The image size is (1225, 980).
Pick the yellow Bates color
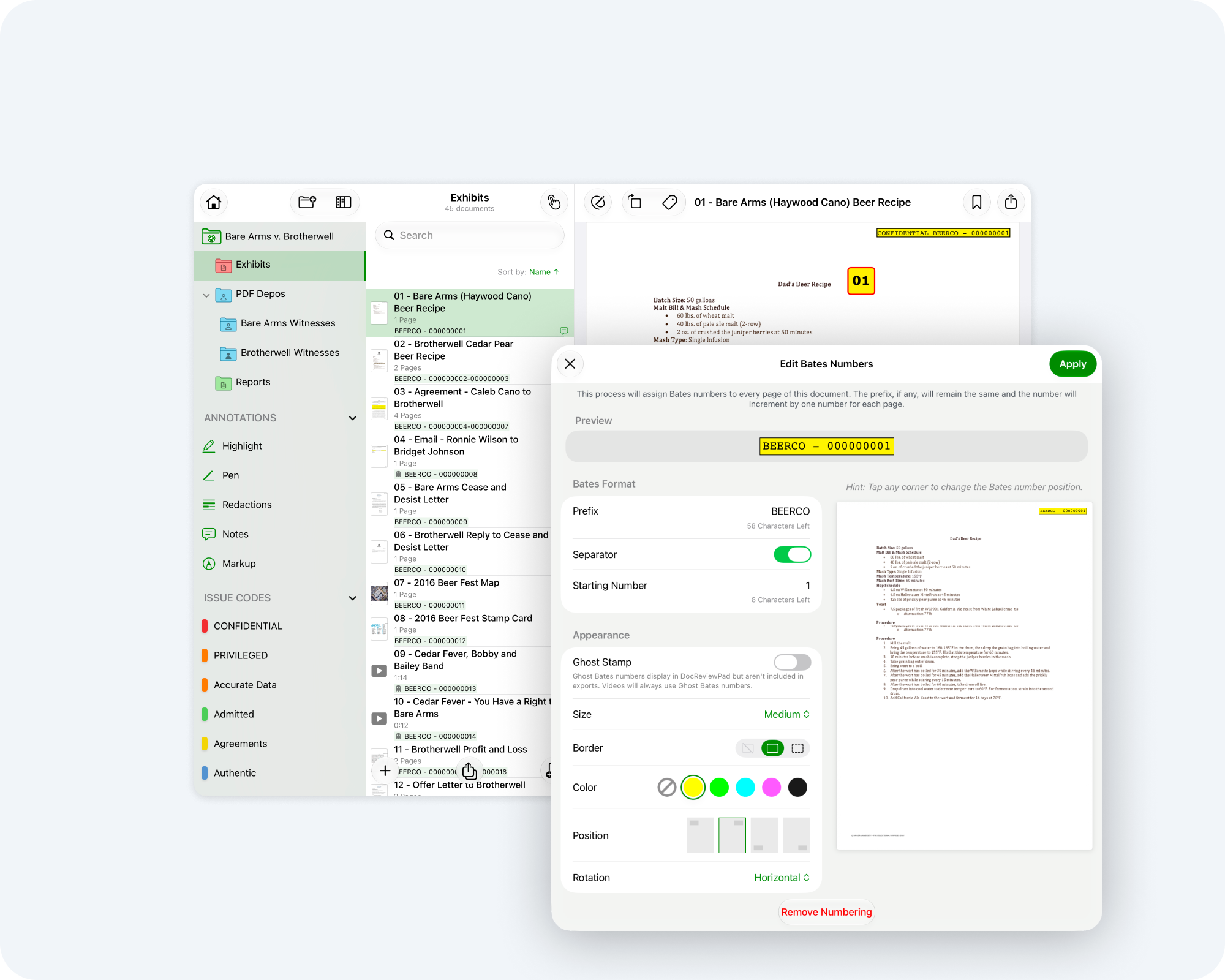pos(693,787)
